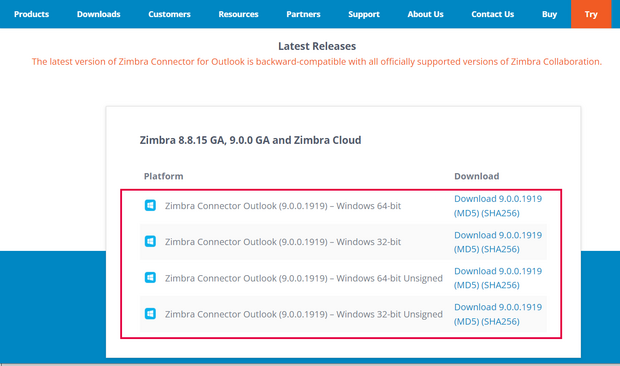The height and width of the screenshot is (366, 620).
Task: Click Windows icon for 64-bit Unsigned connector
Action: [x=150, y=277]
